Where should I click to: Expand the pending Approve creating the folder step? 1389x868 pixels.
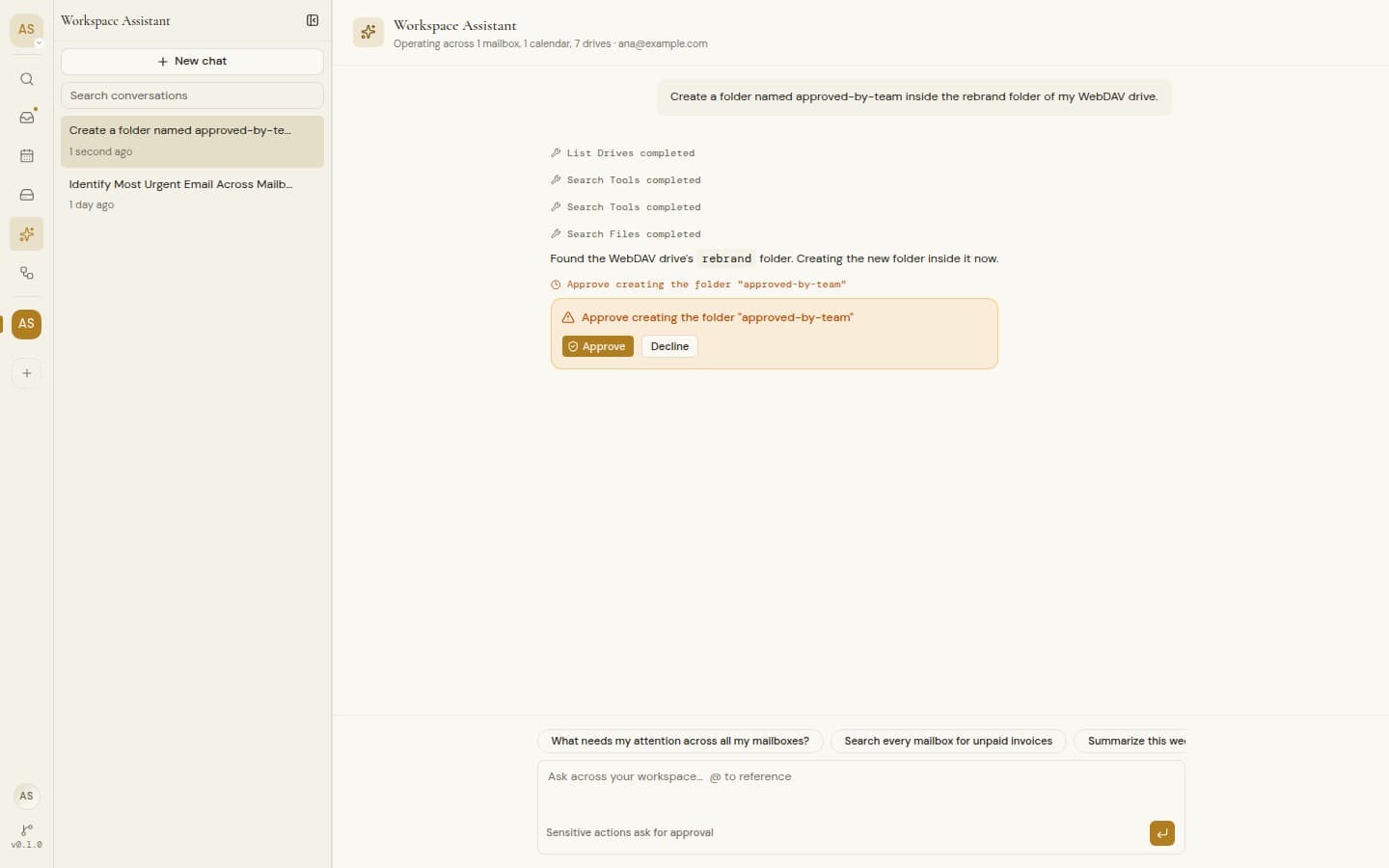click(698, 285)
